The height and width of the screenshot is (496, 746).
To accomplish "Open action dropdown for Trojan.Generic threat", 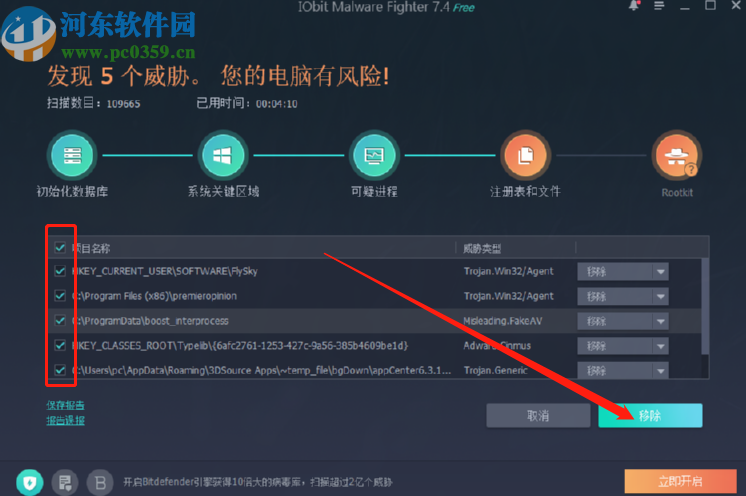I will click(x=660, y=370).
